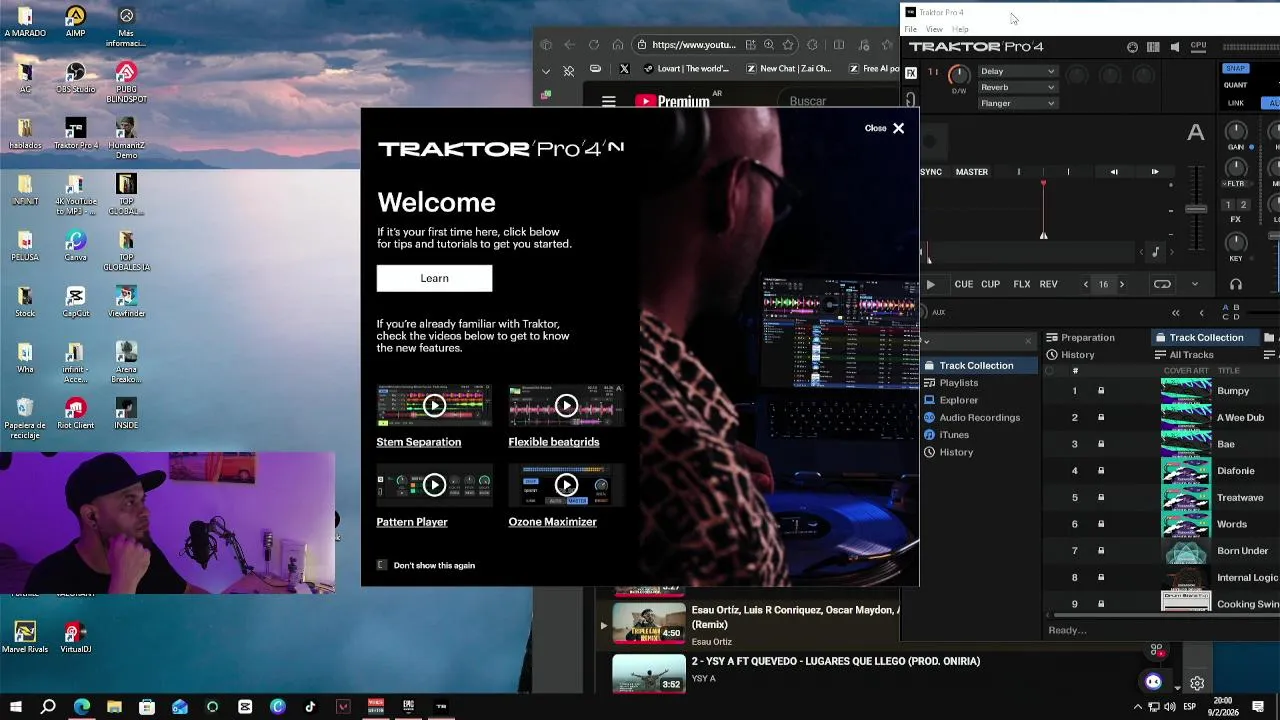Screen dimensions: 1280x720
Task: Toggle the SNAP button
Action: [1236, 69]
